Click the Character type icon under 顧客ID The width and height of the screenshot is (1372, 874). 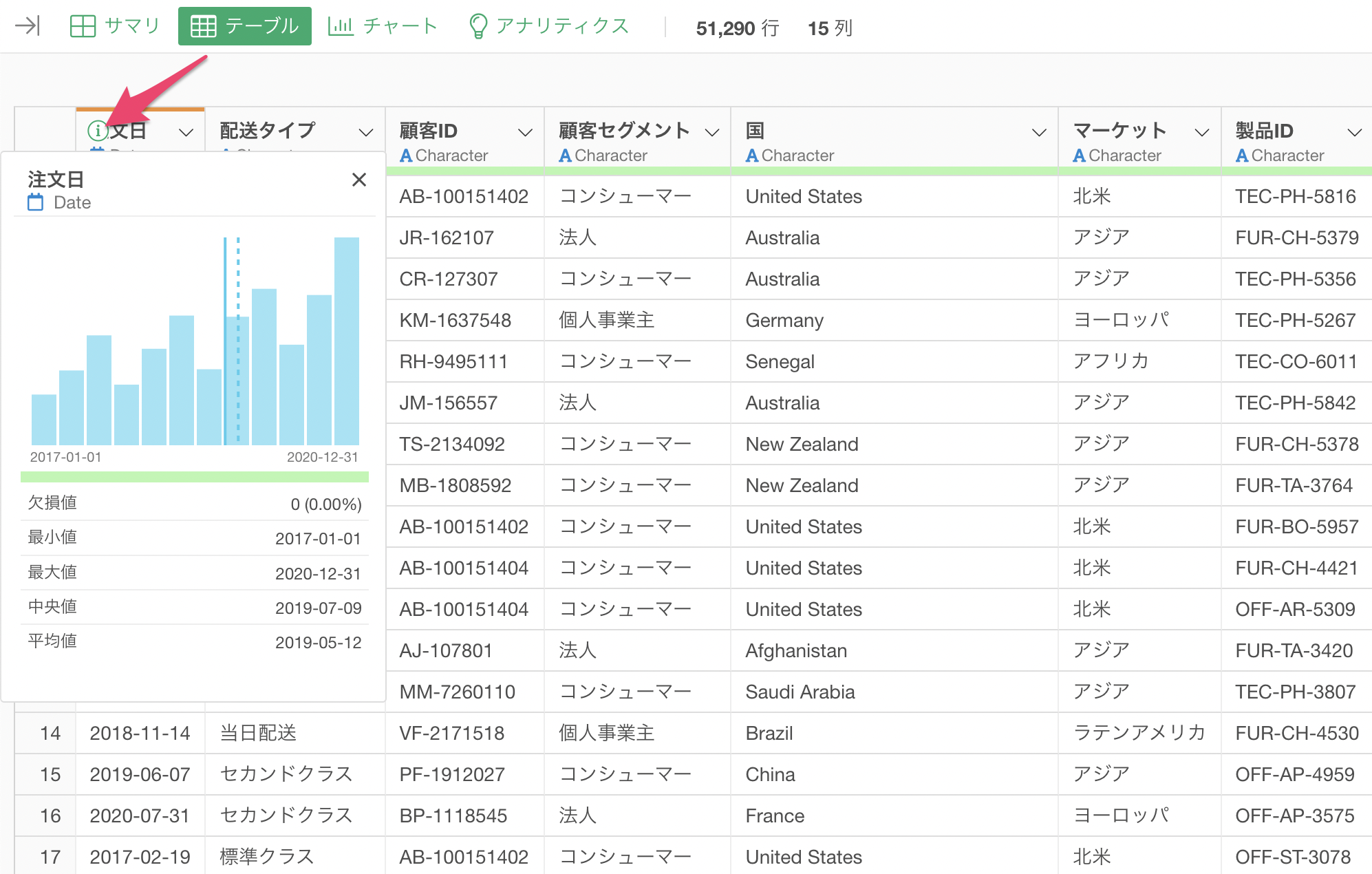click(x=406, y=156)
